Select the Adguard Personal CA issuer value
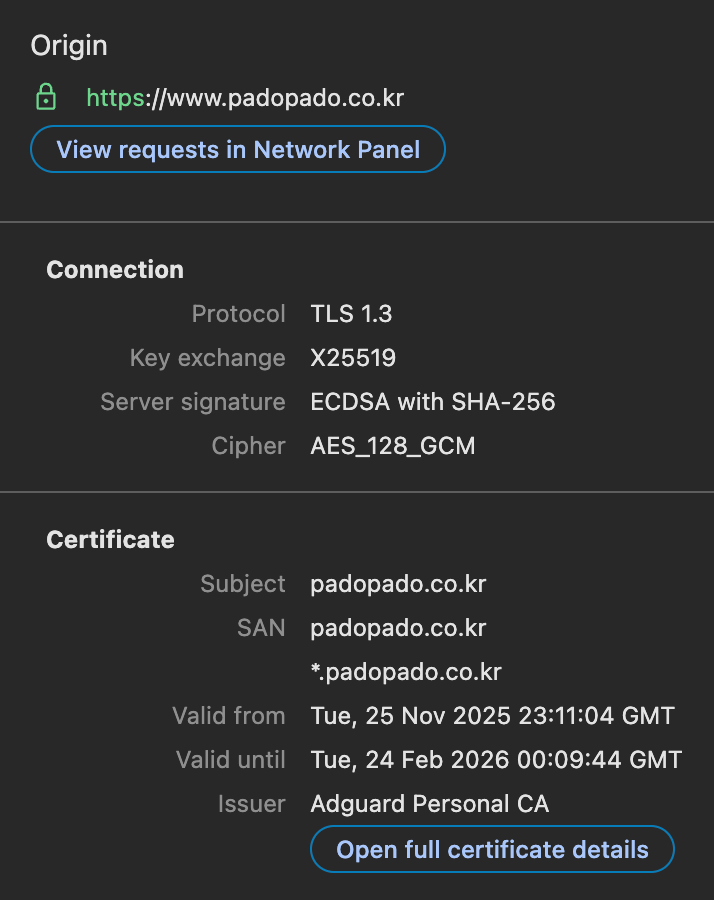 pos(429,804)
